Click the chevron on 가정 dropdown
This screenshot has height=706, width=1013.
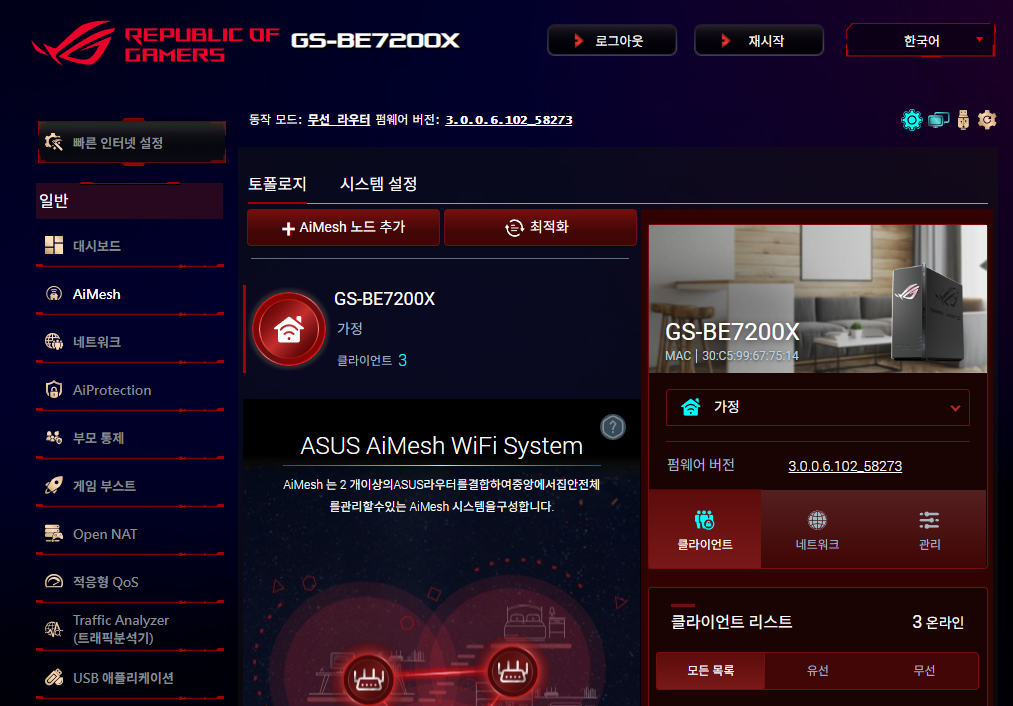point(956,408)
